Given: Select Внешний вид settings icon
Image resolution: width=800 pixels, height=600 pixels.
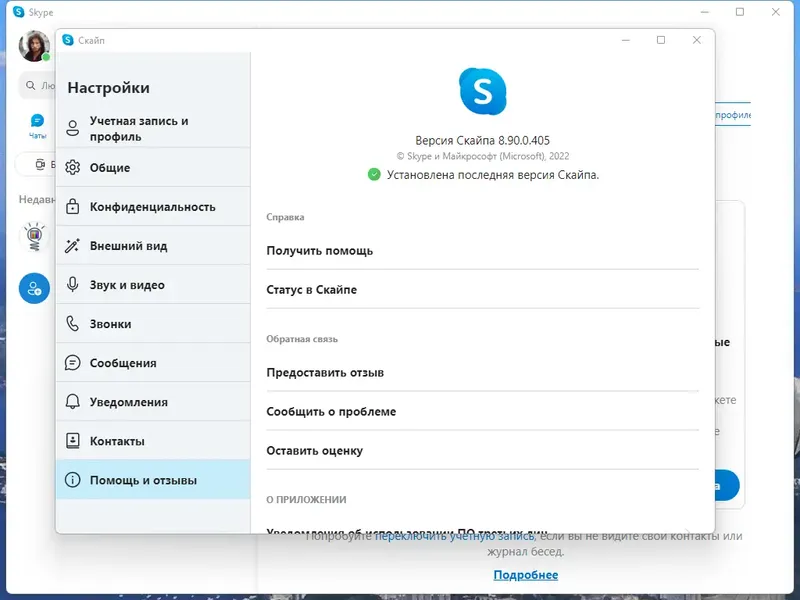Looking at the screenshot, I should (x=70, y=245).
